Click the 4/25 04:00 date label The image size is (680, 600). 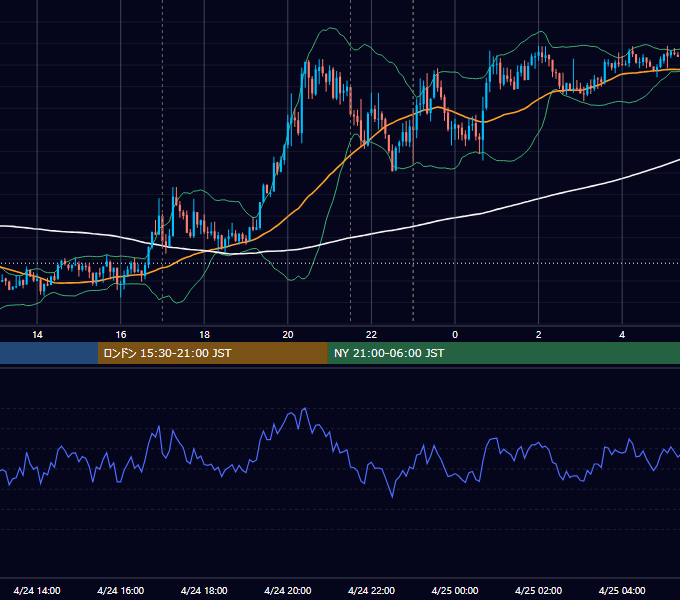point(622,590)
